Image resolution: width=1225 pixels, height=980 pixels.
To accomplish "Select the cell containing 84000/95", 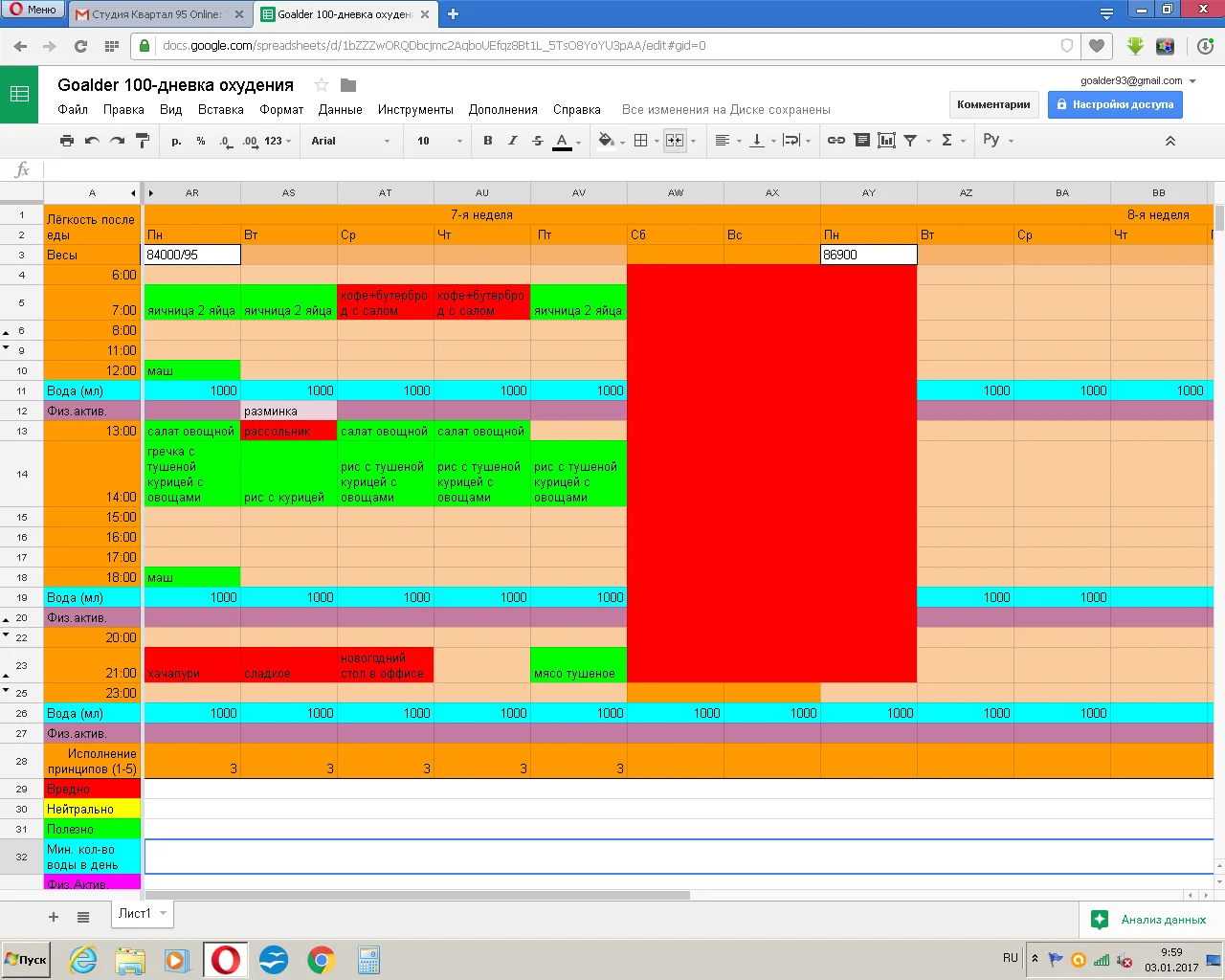I will click(x=192, y=255).
